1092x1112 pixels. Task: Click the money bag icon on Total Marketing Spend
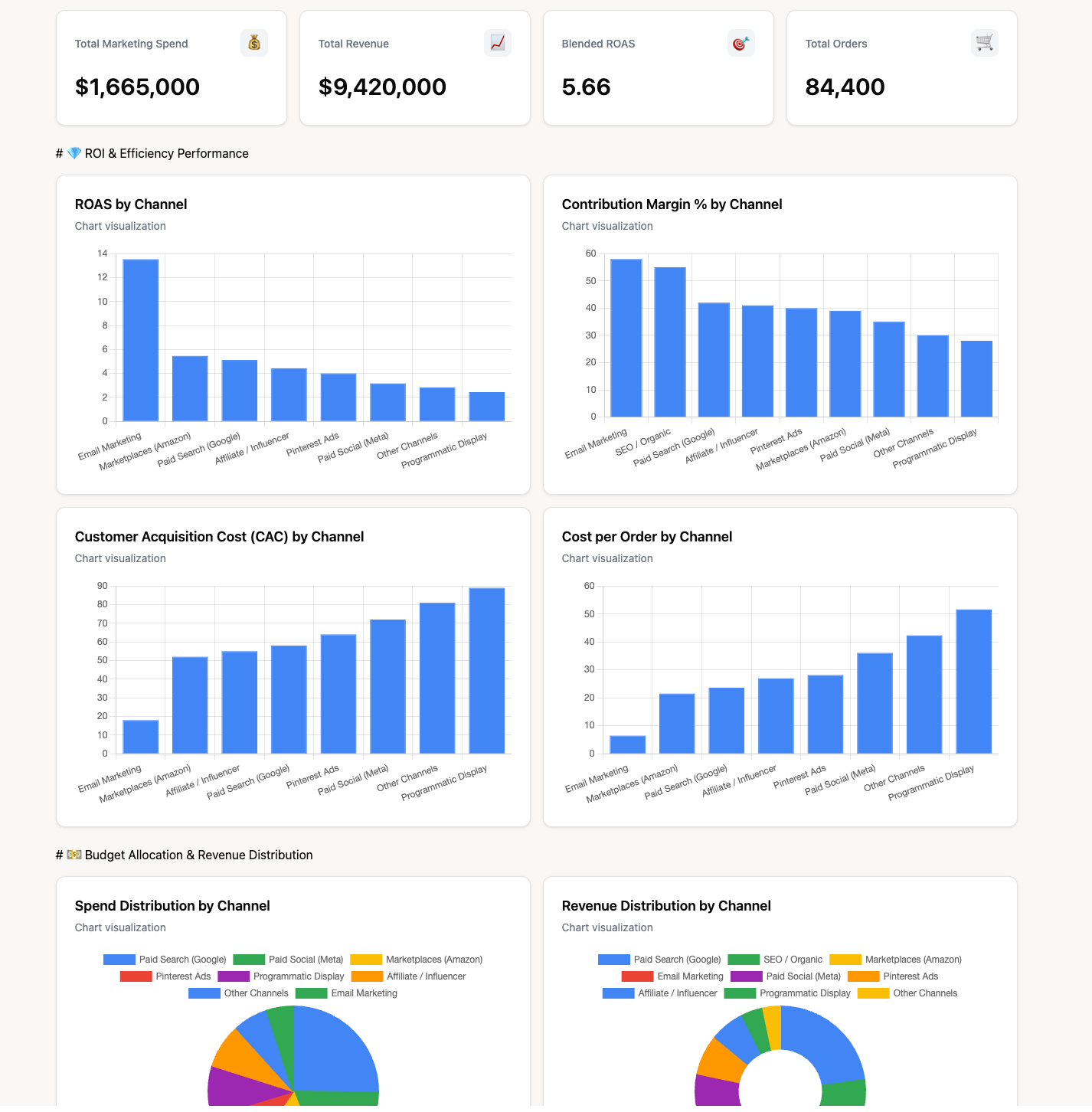click(253, 43)
